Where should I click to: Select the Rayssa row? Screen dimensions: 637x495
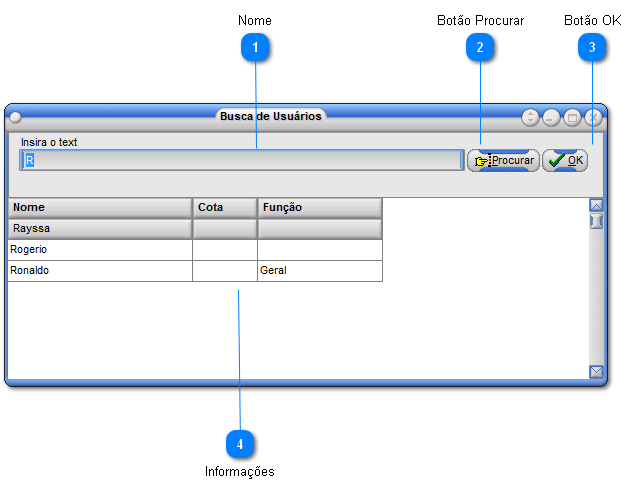(195, 229)
